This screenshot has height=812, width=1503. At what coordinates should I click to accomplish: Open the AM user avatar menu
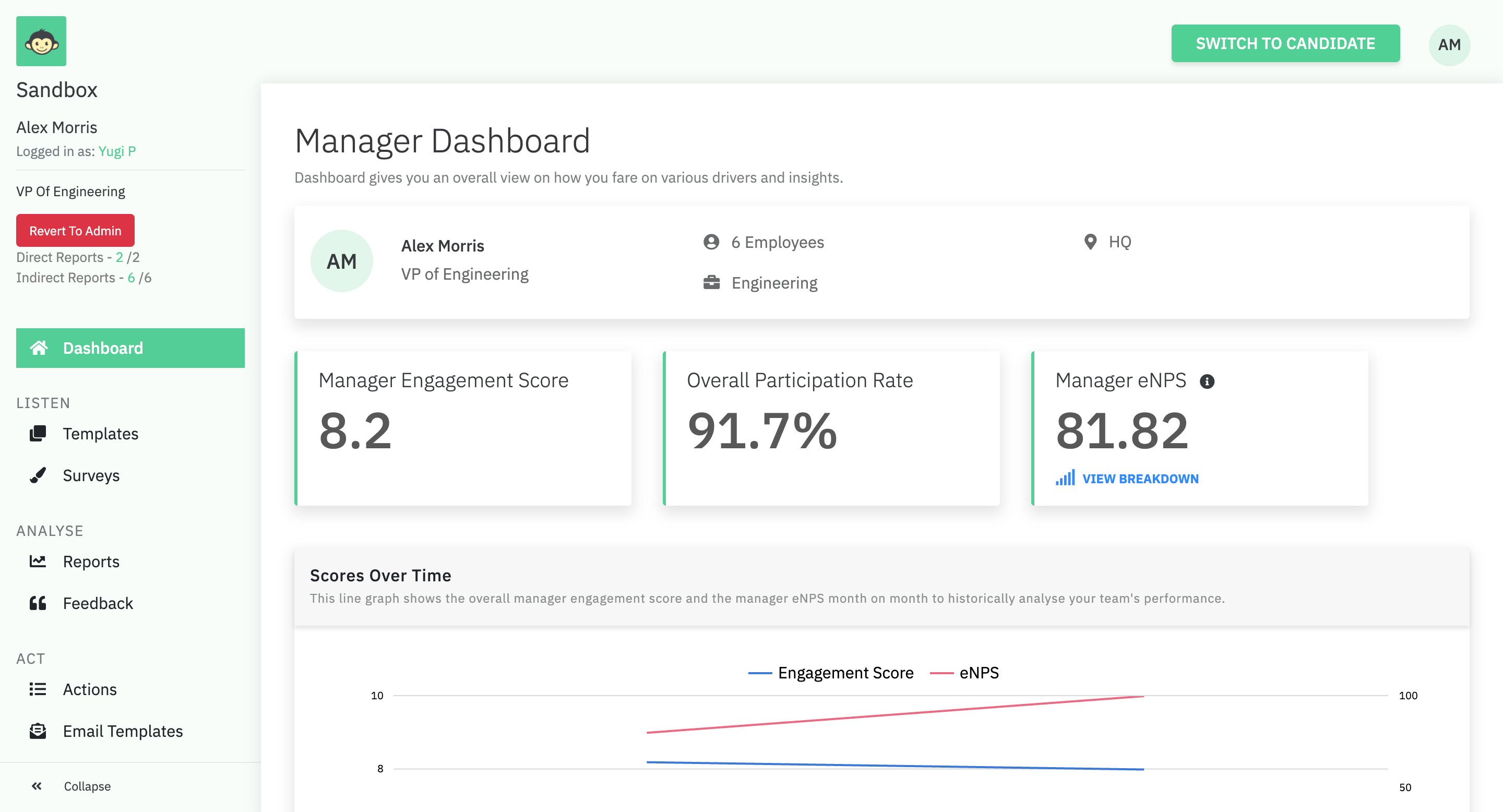[x=1449, y=45]
